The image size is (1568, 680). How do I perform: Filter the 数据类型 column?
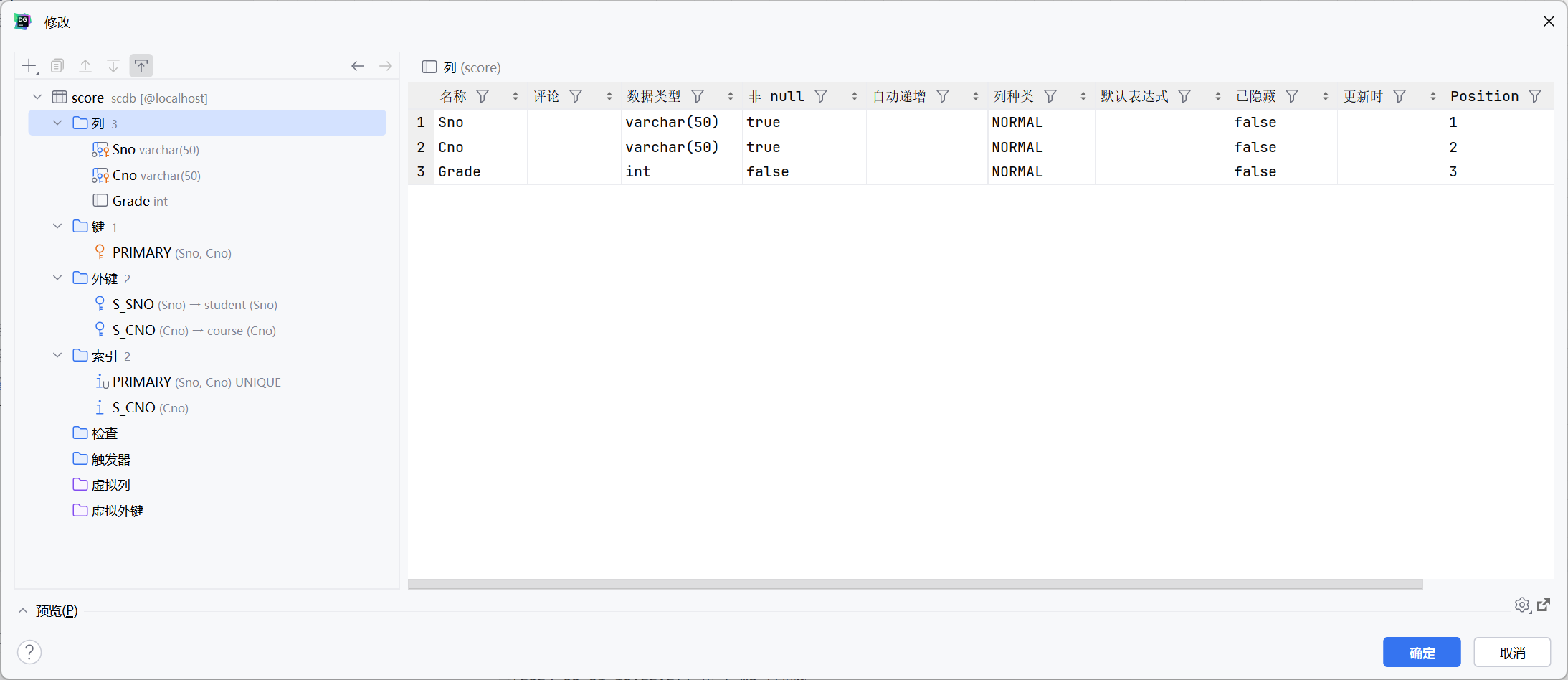click(x=698, y=96)
